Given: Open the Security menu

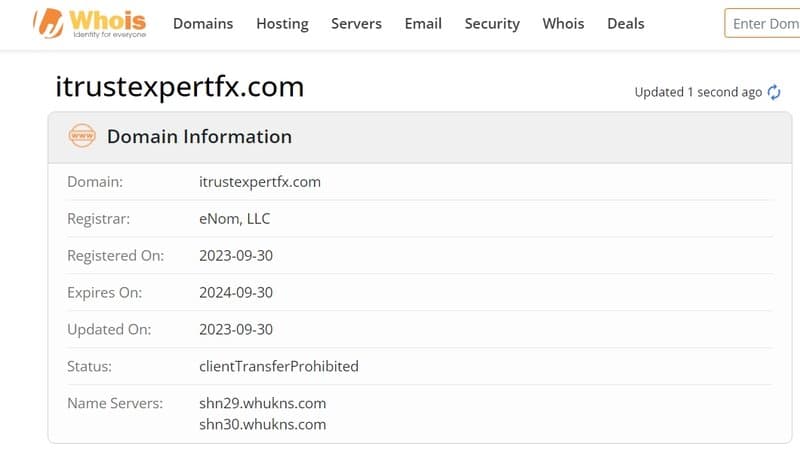Looking at the screenshot, I should (492, 23).
